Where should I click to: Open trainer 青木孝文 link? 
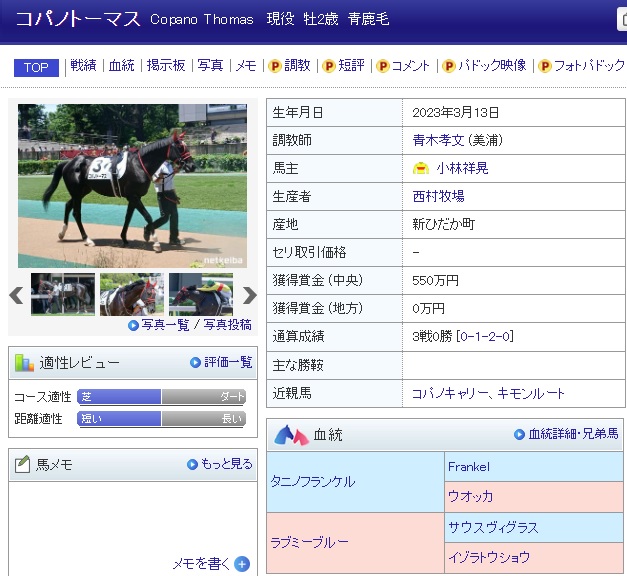pos(446,141)
